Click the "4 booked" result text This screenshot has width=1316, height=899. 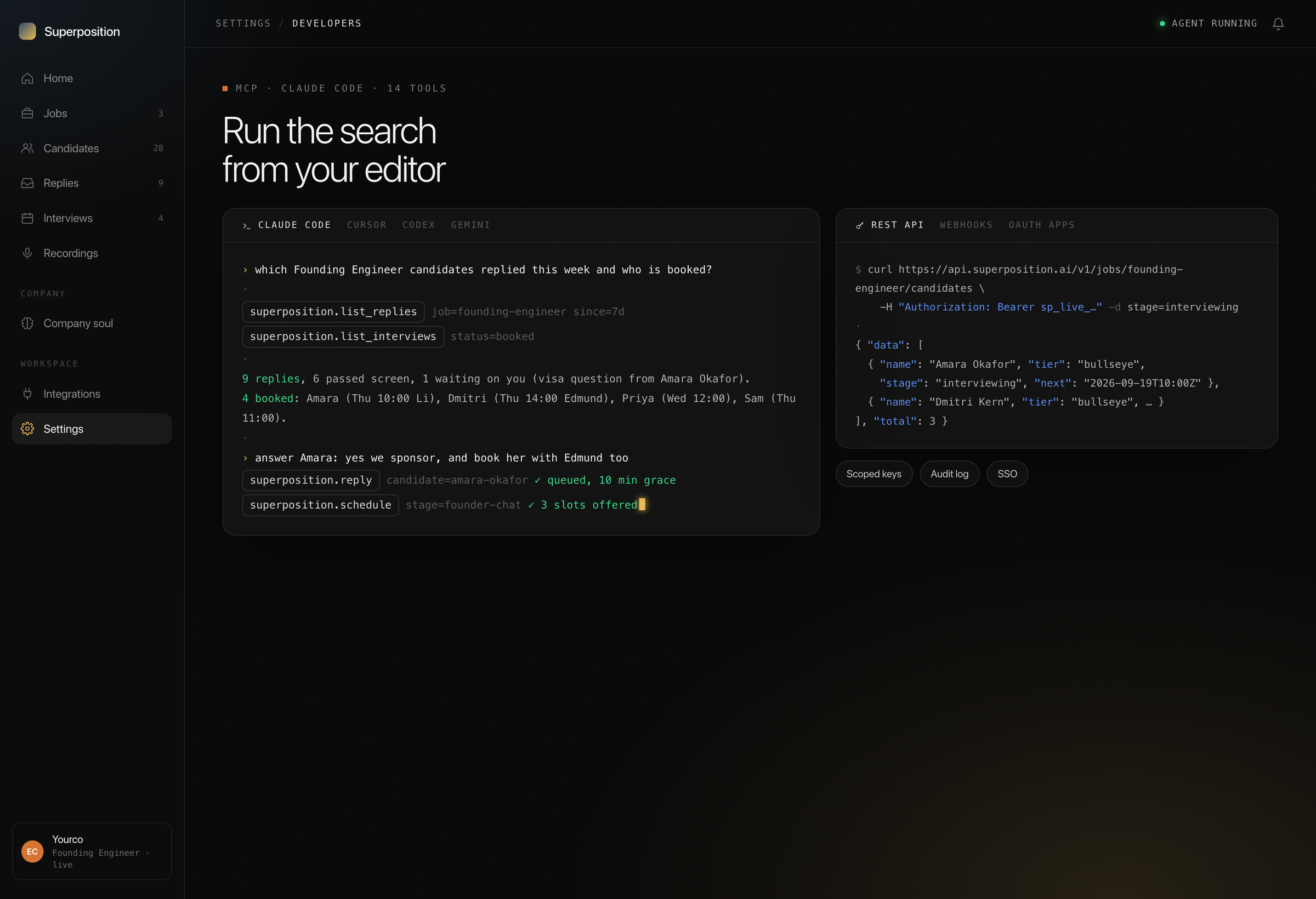[x=268, y=399]
